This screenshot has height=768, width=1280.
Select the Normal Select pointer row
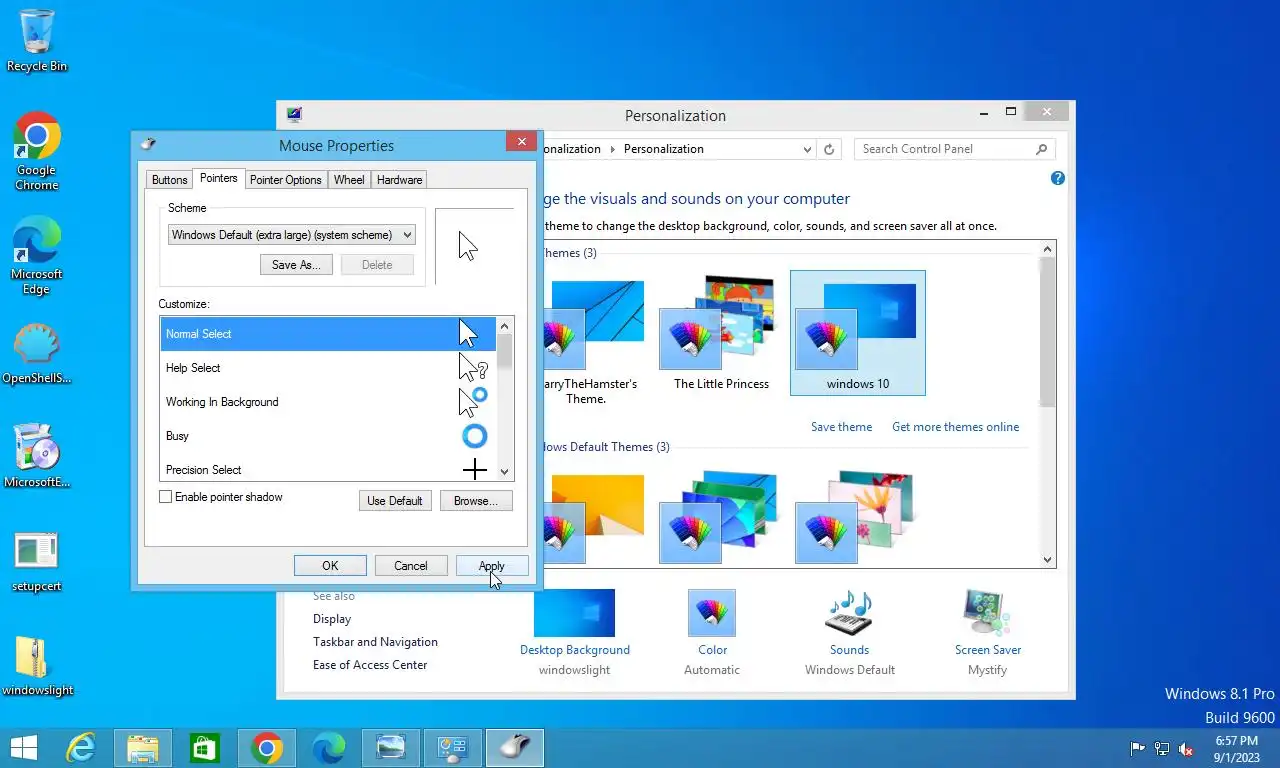pos(328,334)
